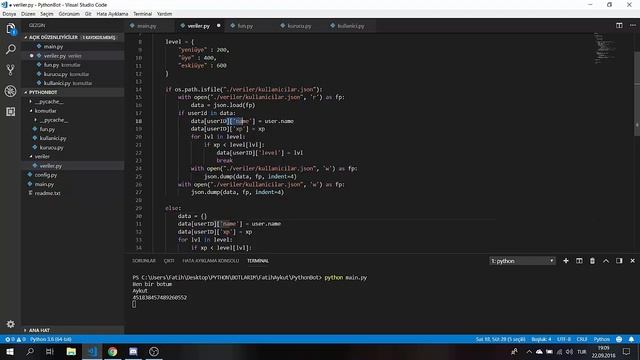
Task: Close unsaved veriler.py tab dot
Action: [218, 26]
